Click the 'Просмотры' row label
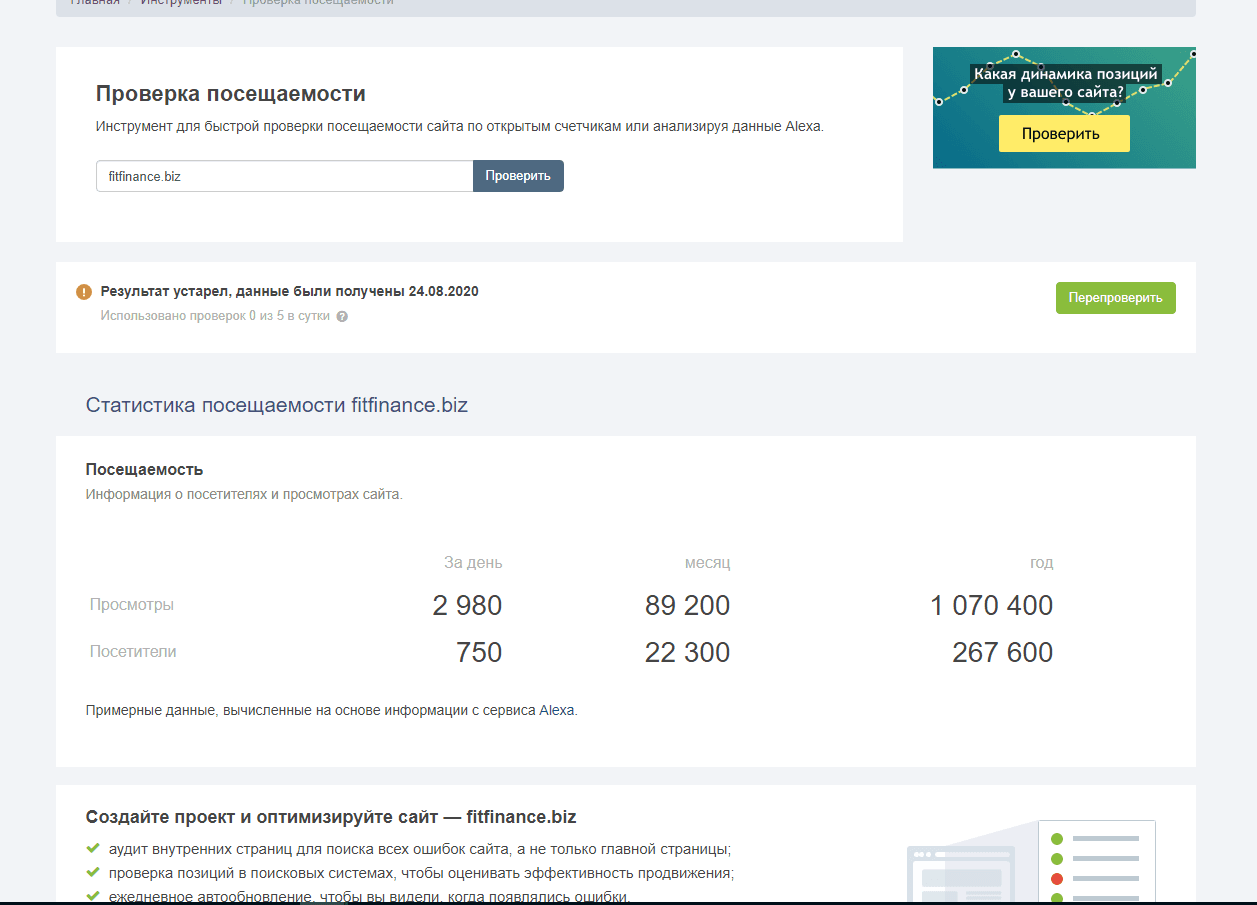The height and width of the screenshot is (905, 1257). (132, 605)
